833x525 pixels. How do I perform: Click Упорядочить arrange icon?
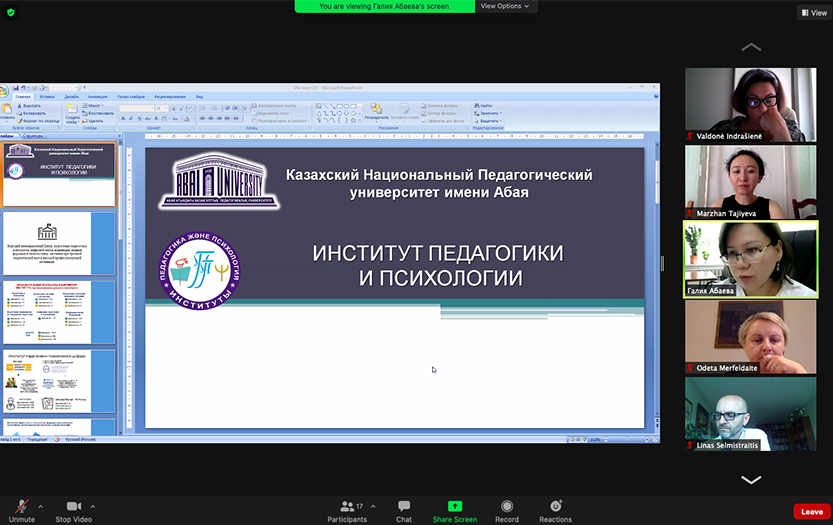(x=376, y=108)
